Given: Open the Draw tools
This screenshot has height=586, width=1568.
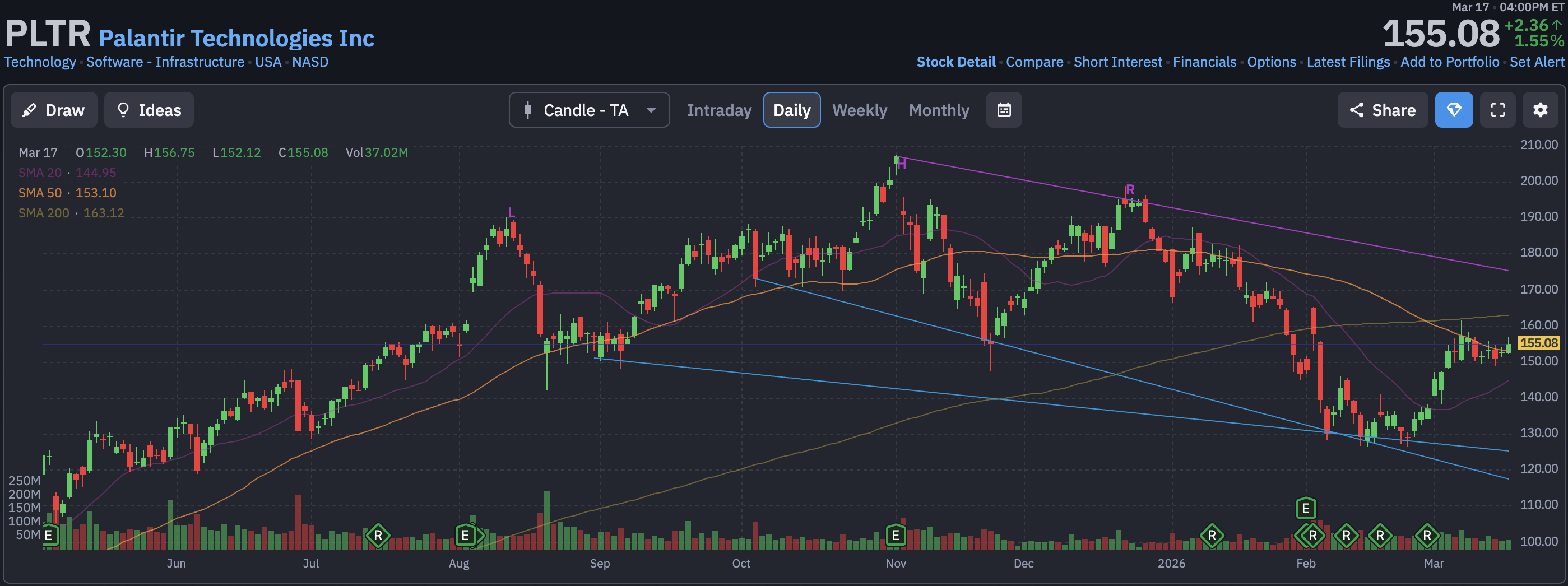Looking at the screenshot, I should pos(54,110).
